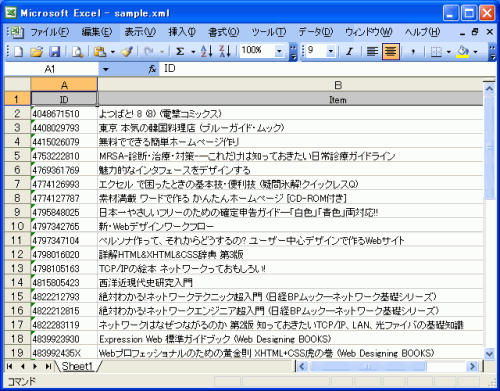Expand Standard toolbar options chevron
The height and width of the screenshot is (391, 500).
pos(293,51)
